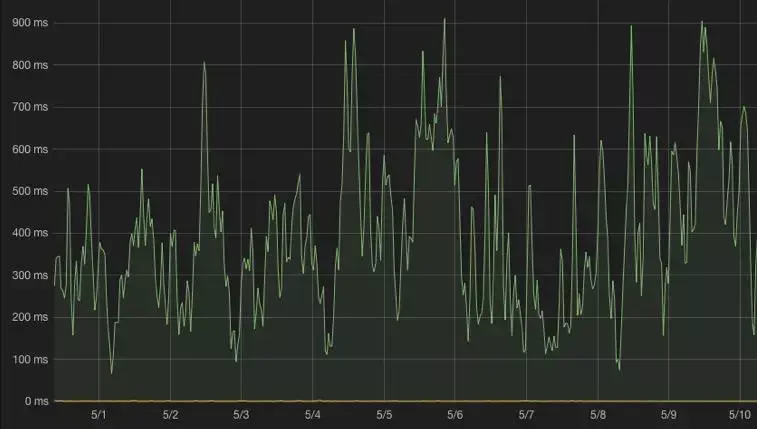Click the 300 ms y-axis label
The width and height of the screenshot is (757, 429).
(x=30, y=275)
